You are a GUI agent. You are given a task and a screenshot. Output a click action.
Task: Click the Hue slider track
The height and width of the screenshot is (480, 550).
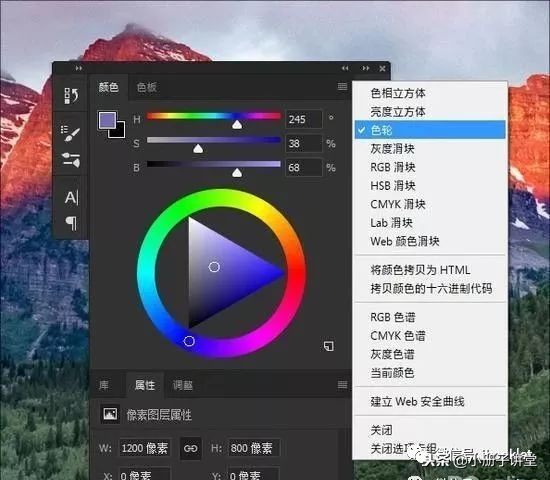coord(214,116)
